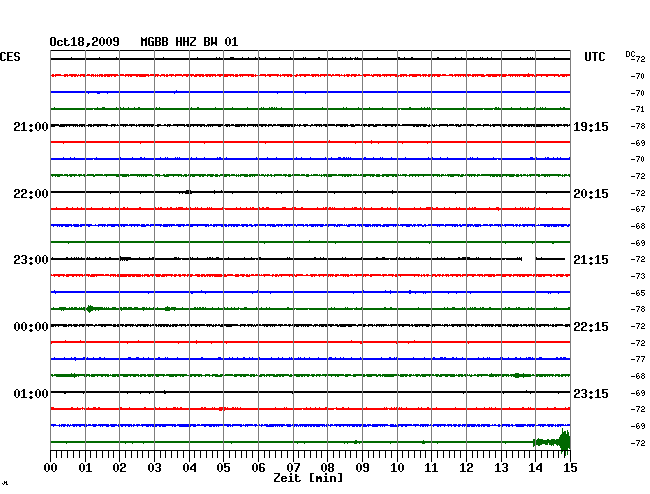Click the DC value -73
The image size is (650, 494).
637,276
